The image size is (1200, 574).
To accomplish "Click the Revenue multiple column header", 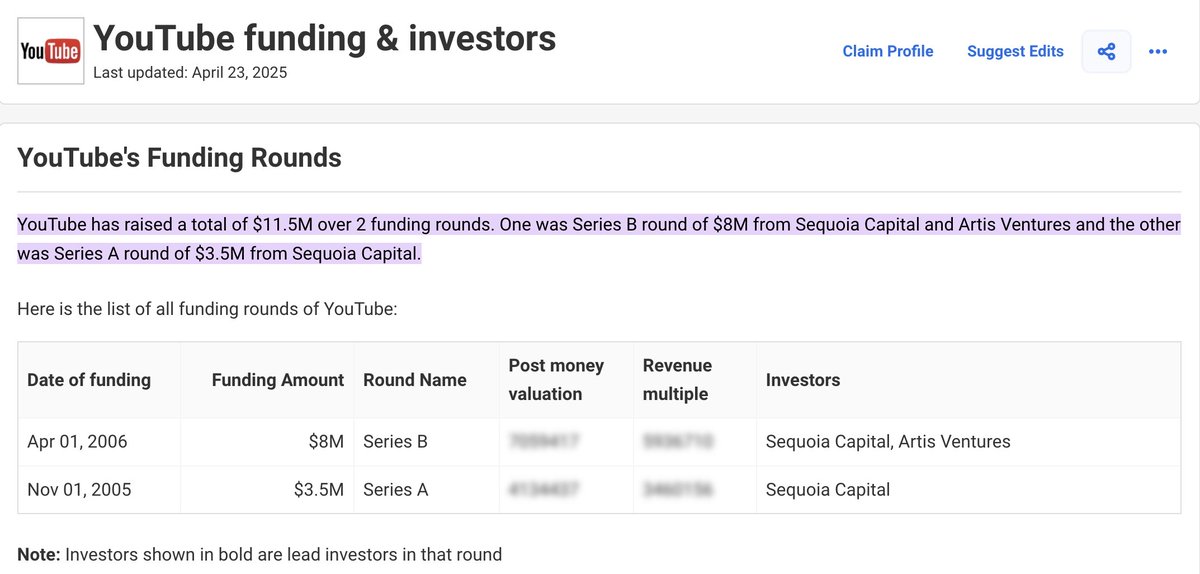I will pos(677,380).
